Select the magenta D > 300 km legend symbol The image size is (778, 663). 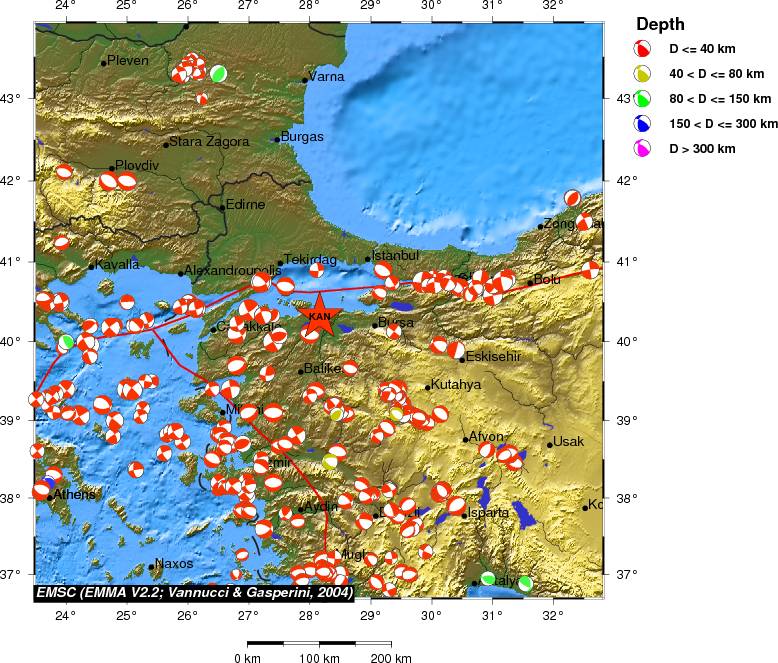644,149
